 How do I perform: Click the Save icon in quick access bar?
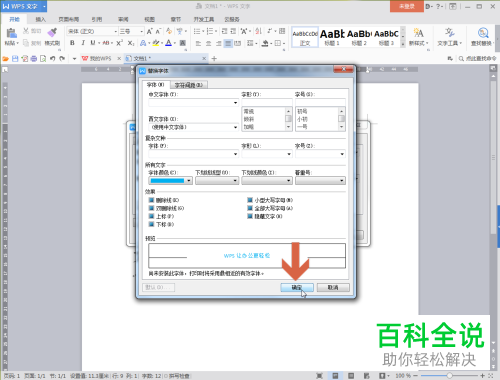[15, 59]
